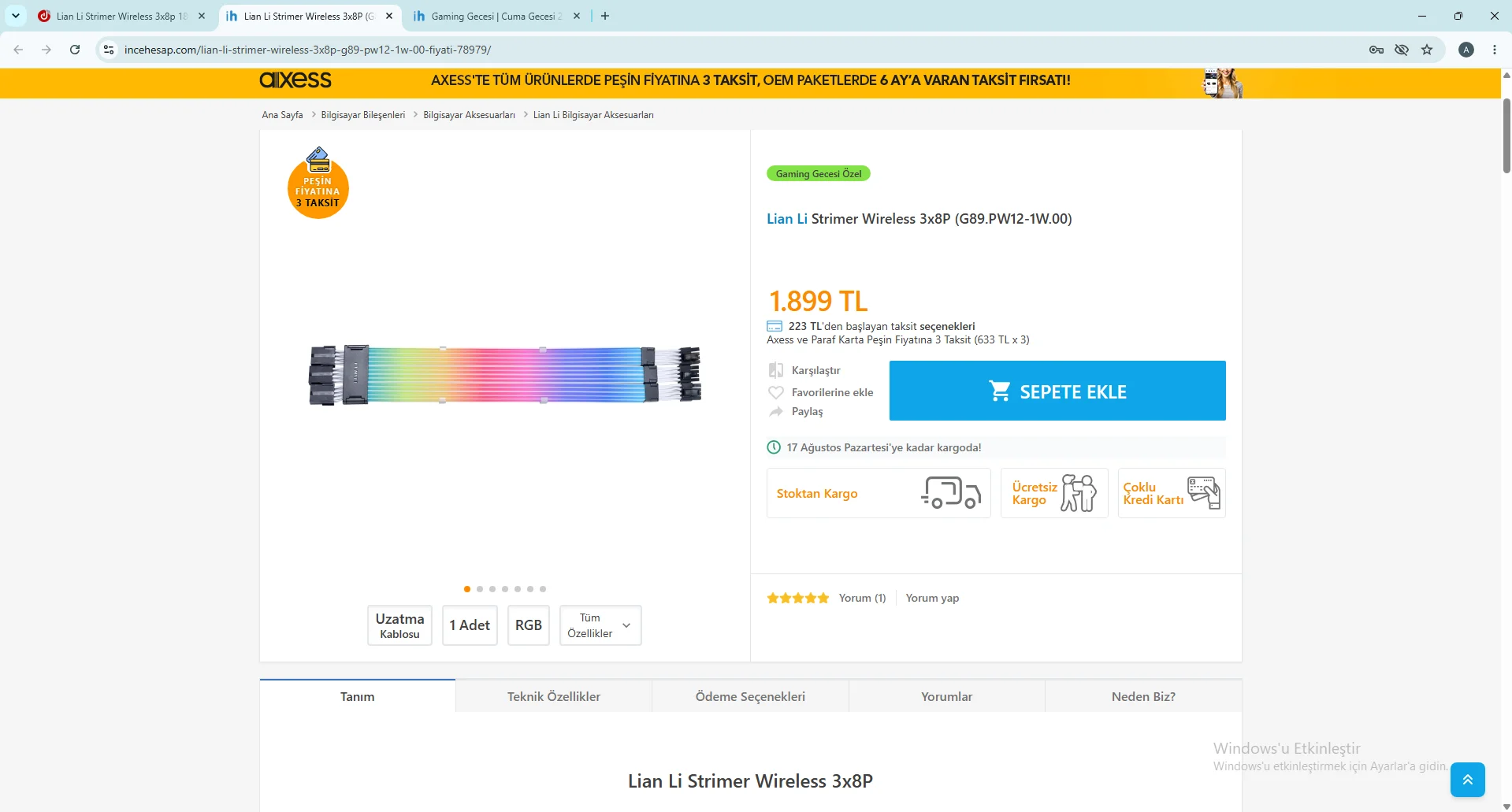Click the address bar URL field
Image resolution: width=1512 pixels, height=812 pixels.
coord(741,50)
